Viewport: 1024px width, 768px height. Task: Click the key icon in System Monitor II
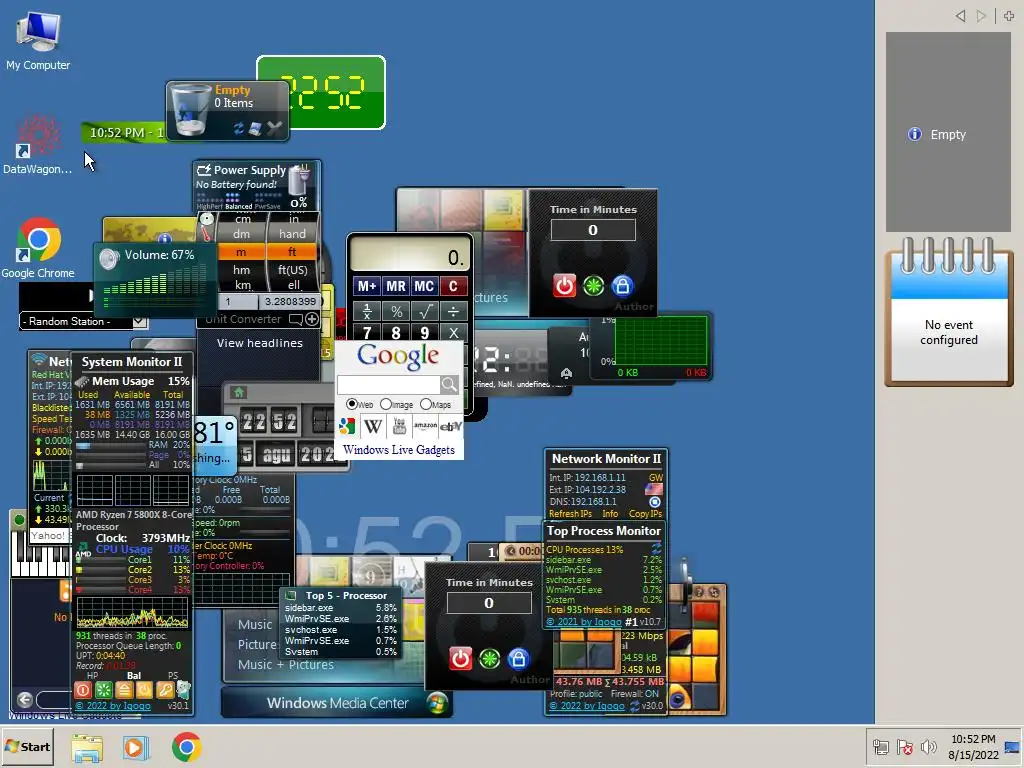(165, 690)
